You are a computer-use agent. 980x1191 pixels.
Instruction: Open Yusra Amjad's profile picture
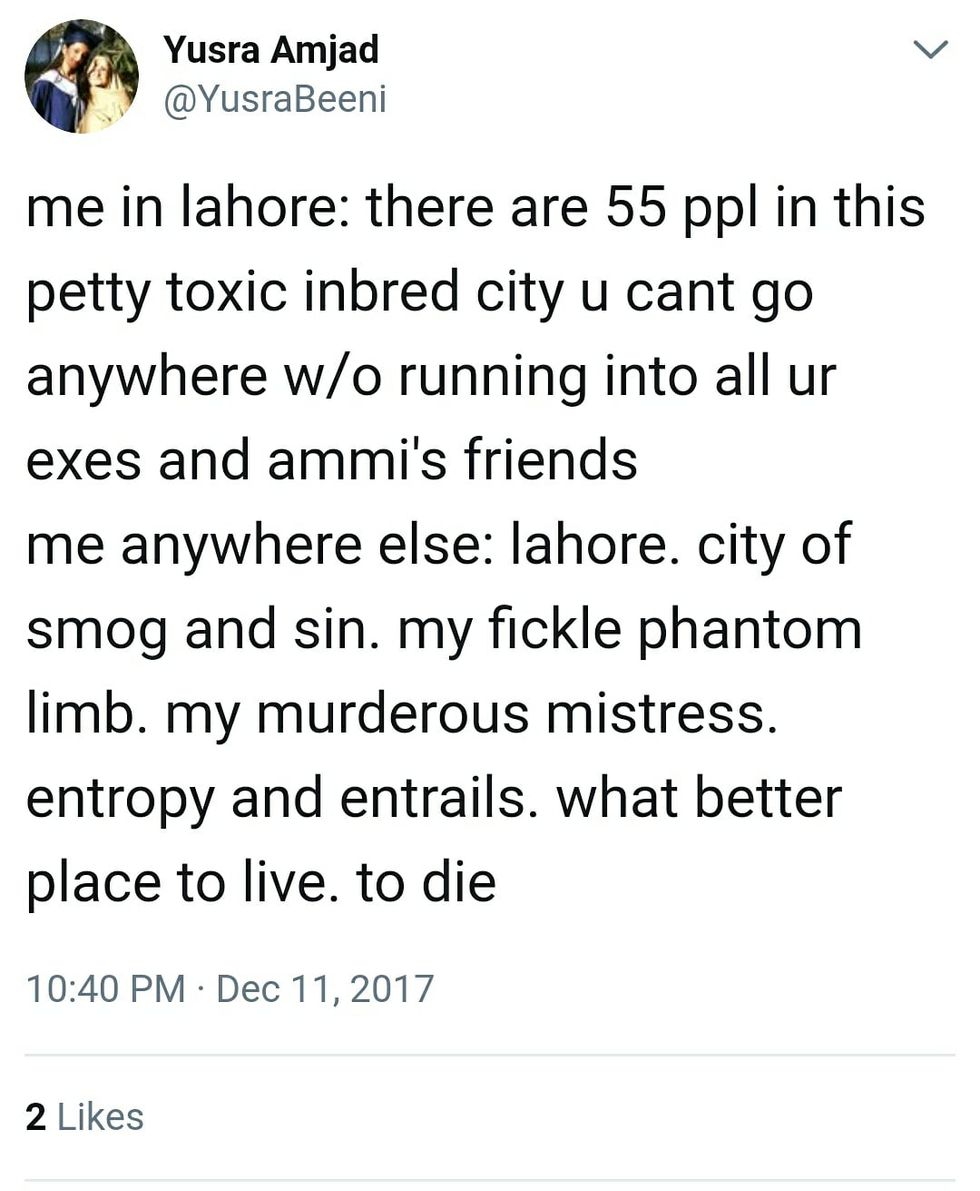81,76
